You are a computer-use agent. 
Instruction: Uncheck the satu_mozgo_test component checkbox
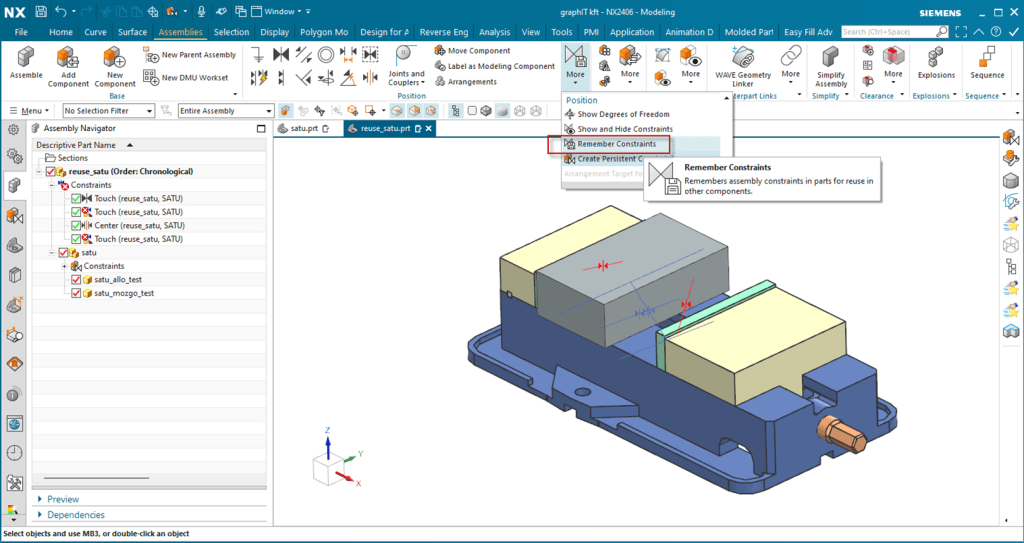(x=76, y=294)
